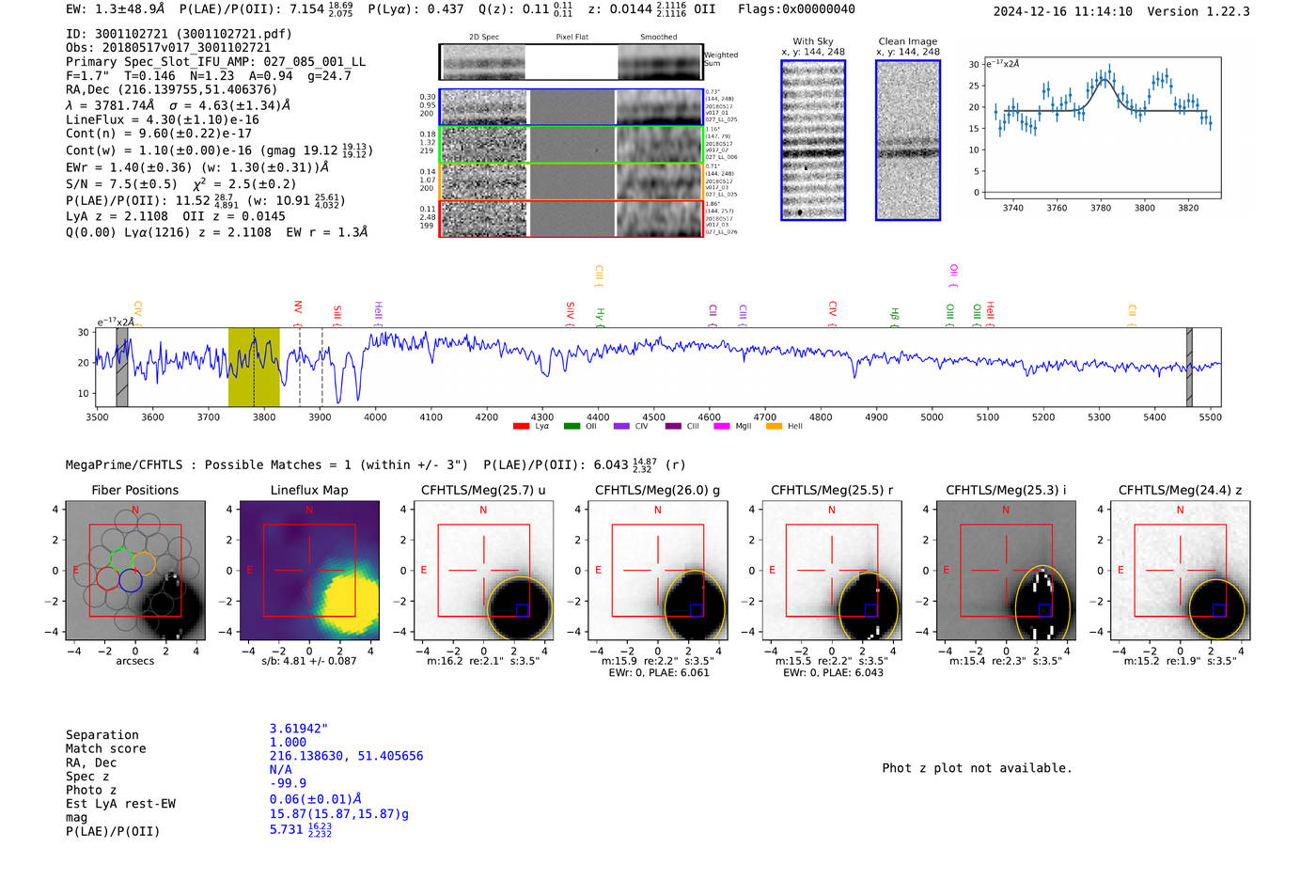Screen dimensions: 1316x896
Task: Open the CFHTLS/Meg(26.0) g image
Action: coord(658,570)
